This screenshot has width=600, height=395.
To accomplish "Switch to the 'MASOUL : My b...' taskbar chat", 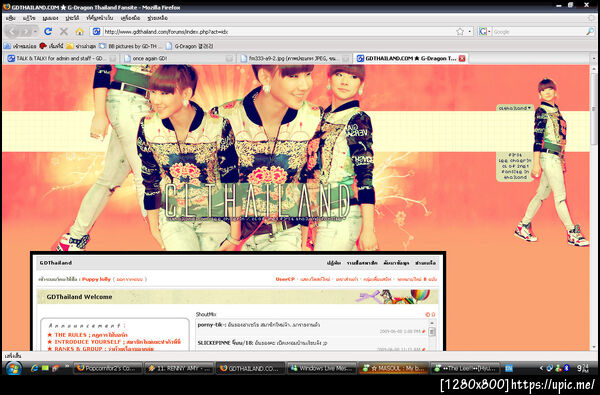I will [393, 368].
